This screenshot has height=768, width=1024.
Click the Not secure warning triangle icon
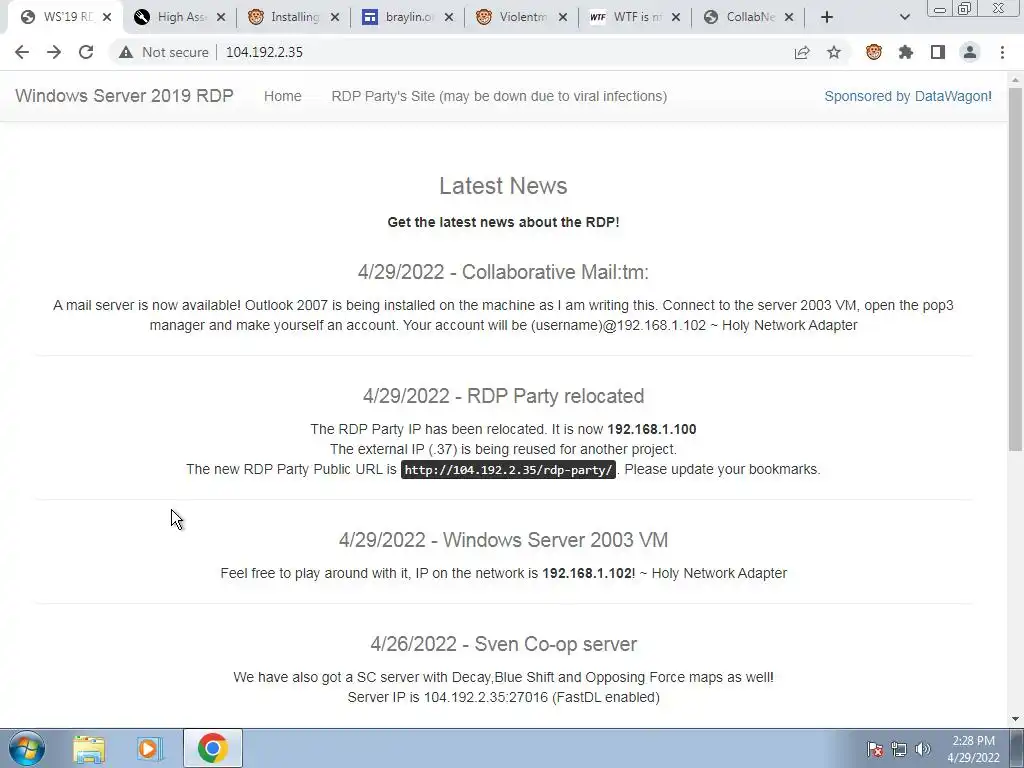coord(126,52)
